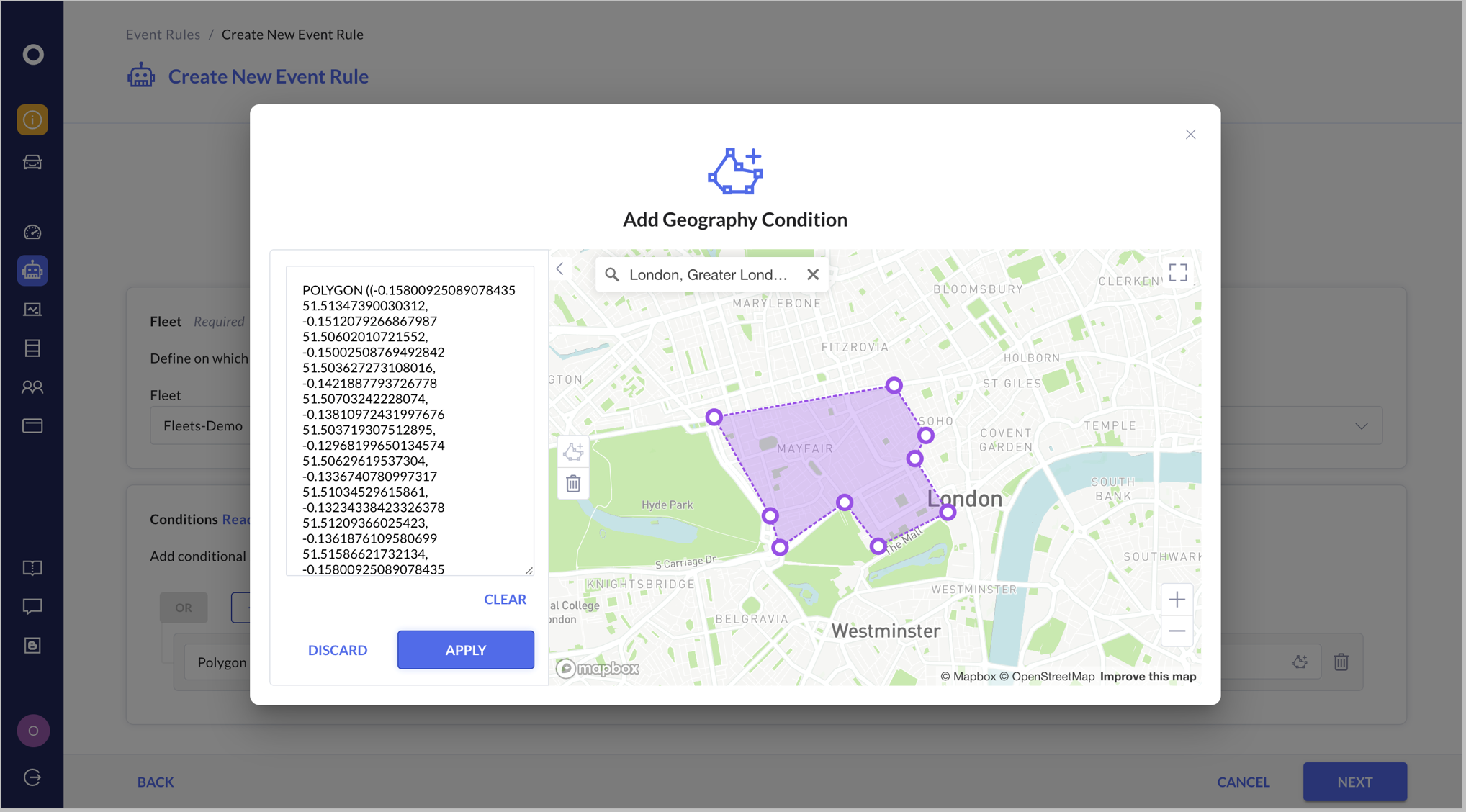Zoom out using the map minus button

pos(1177,631)
